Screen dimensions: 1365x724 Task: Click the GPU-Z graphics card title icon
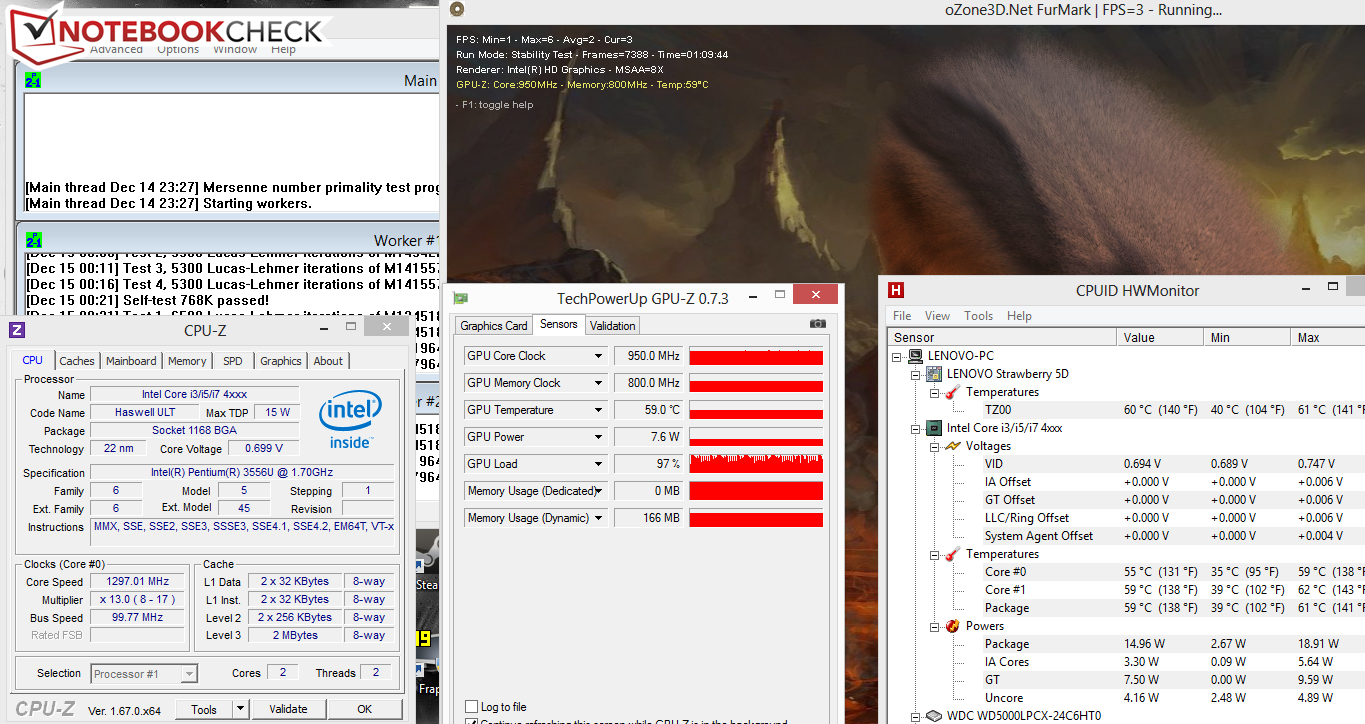[x=461, y=298]
